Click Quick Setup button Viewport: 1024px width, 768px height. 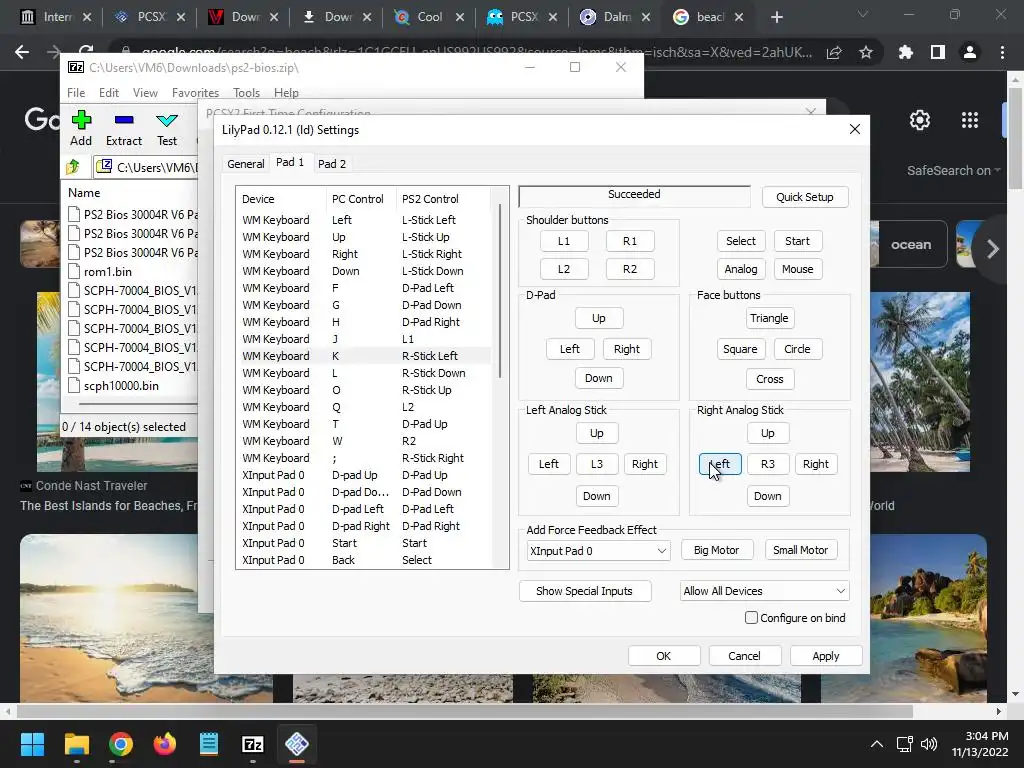[x=805, y=197]
